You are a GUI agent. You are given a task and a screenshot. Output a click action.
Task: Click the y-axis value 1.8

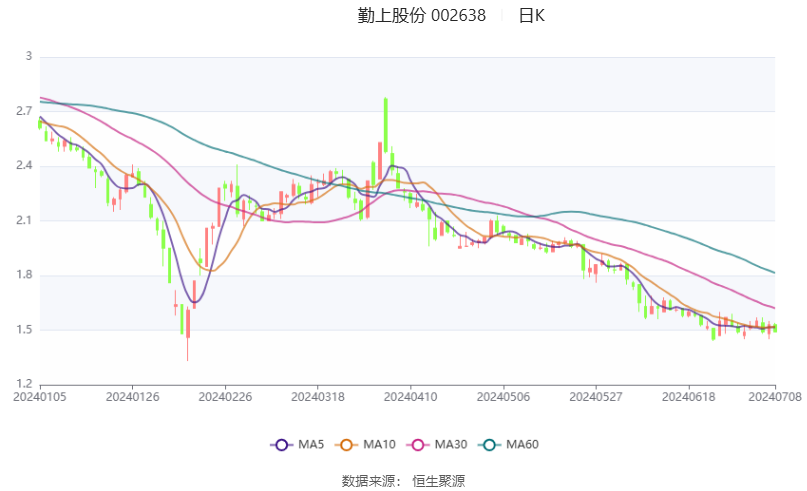[24, 274]
